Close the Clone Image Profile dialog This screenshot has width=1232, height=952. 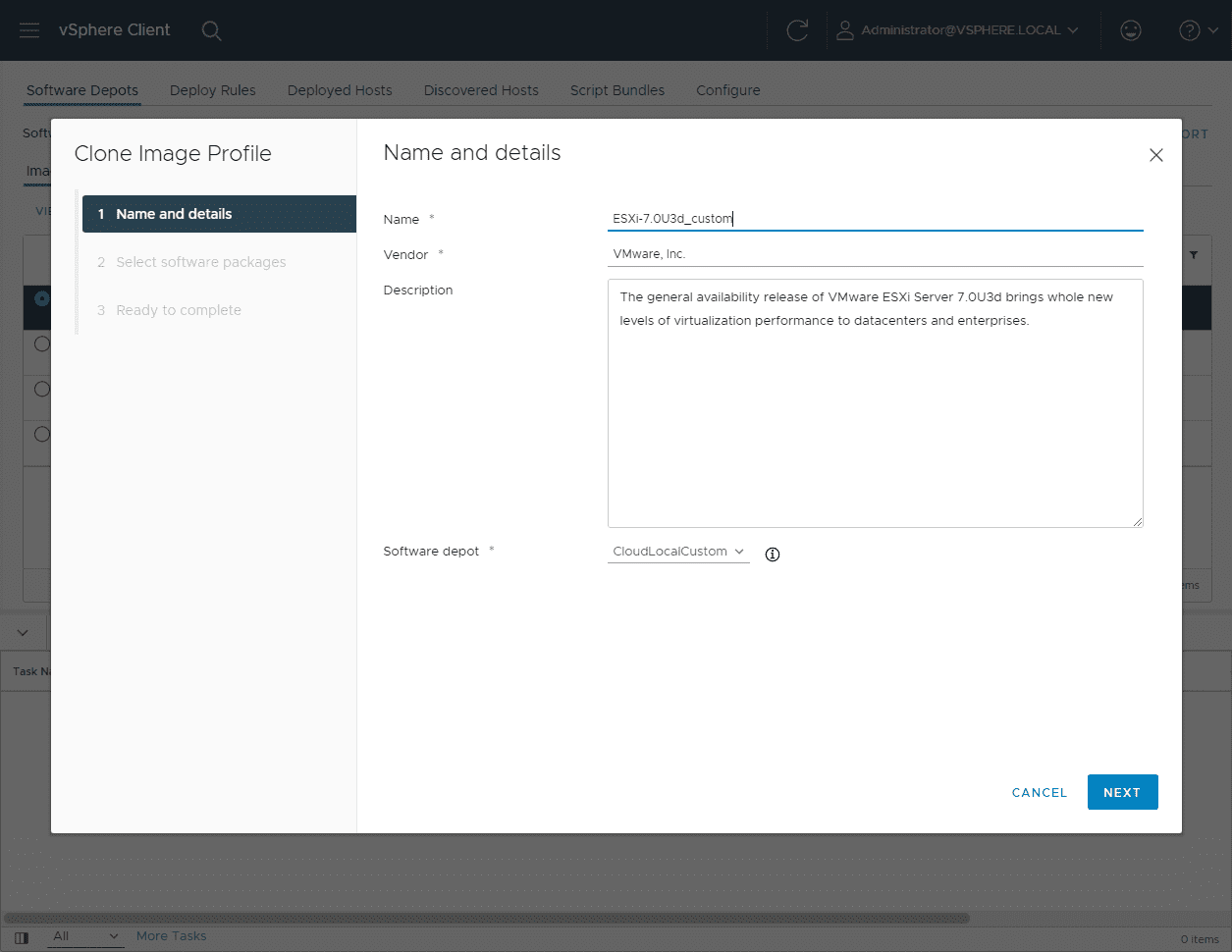coord(1156,155)
